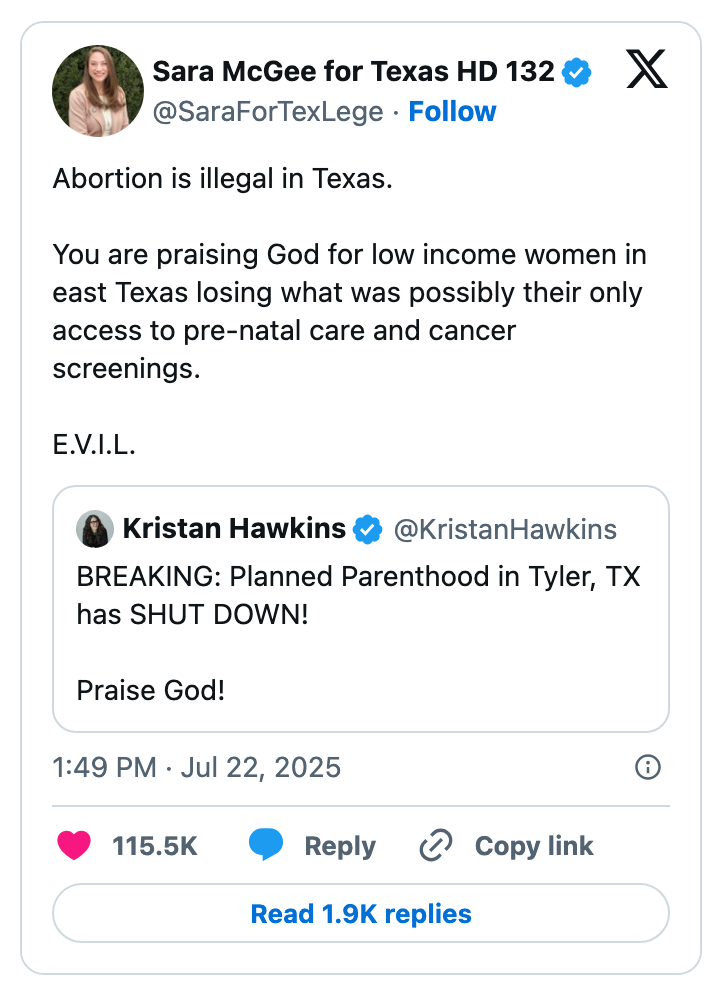Click the Copy link text

[534, 846]
